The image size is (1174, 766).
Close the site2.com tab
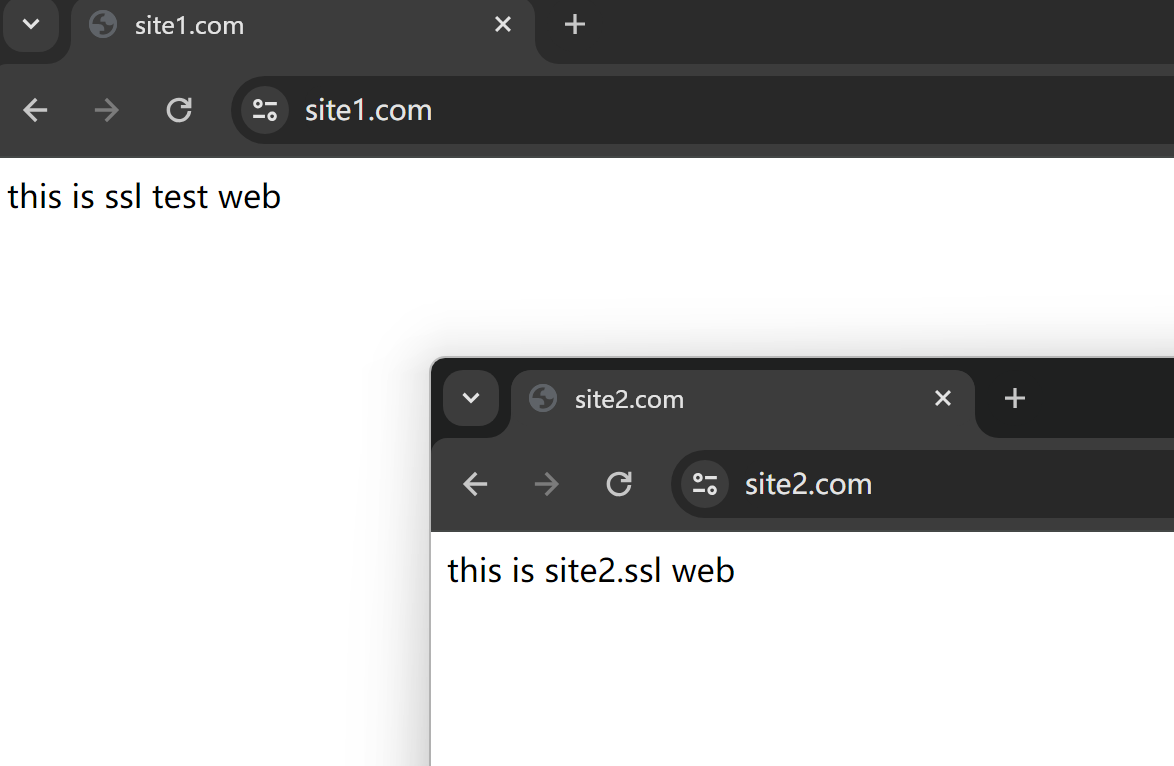tap(942, 398)
